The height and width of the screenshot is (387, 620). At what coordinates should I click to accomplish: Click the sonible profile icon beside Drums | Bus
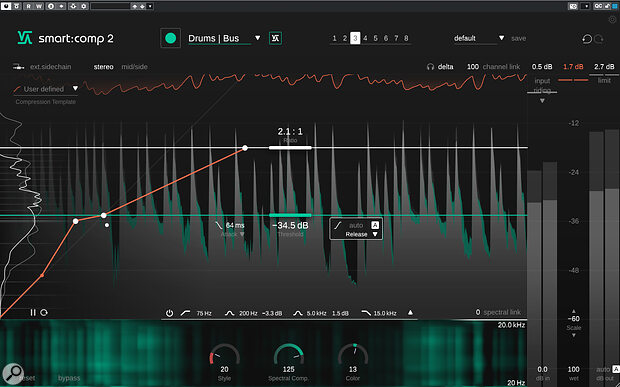275,38
